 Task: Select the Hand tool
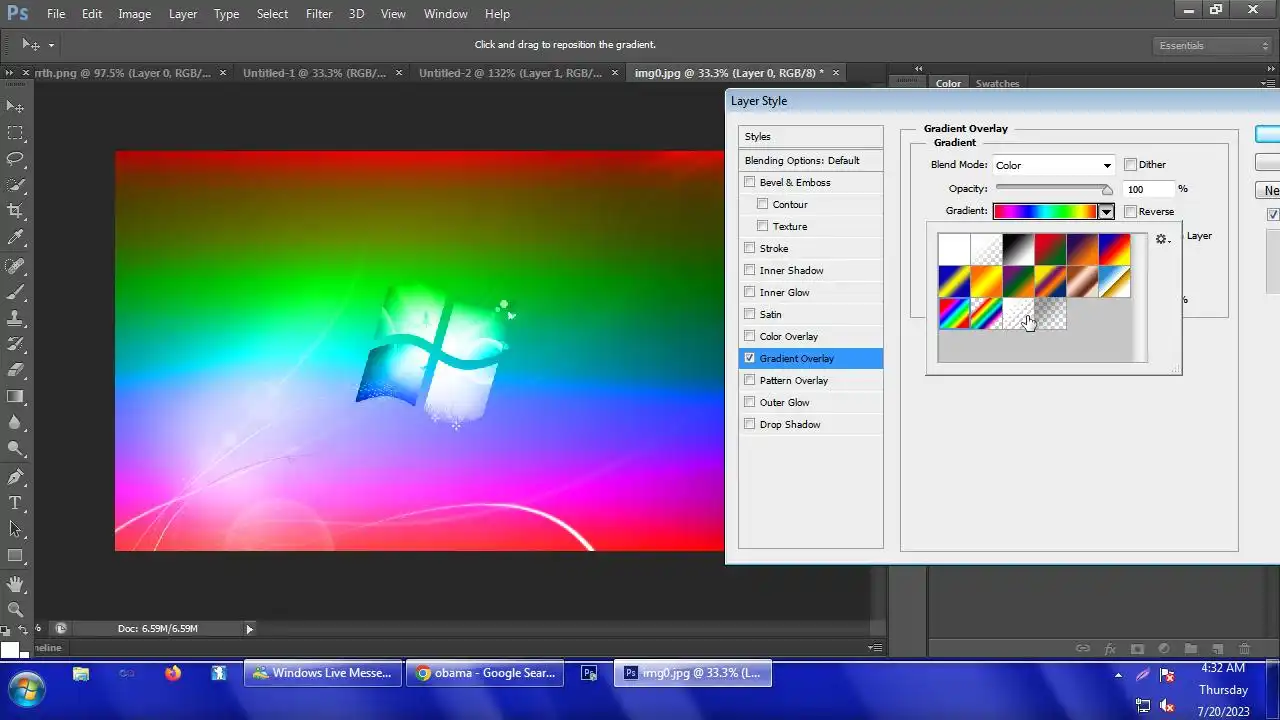(15, 584)
